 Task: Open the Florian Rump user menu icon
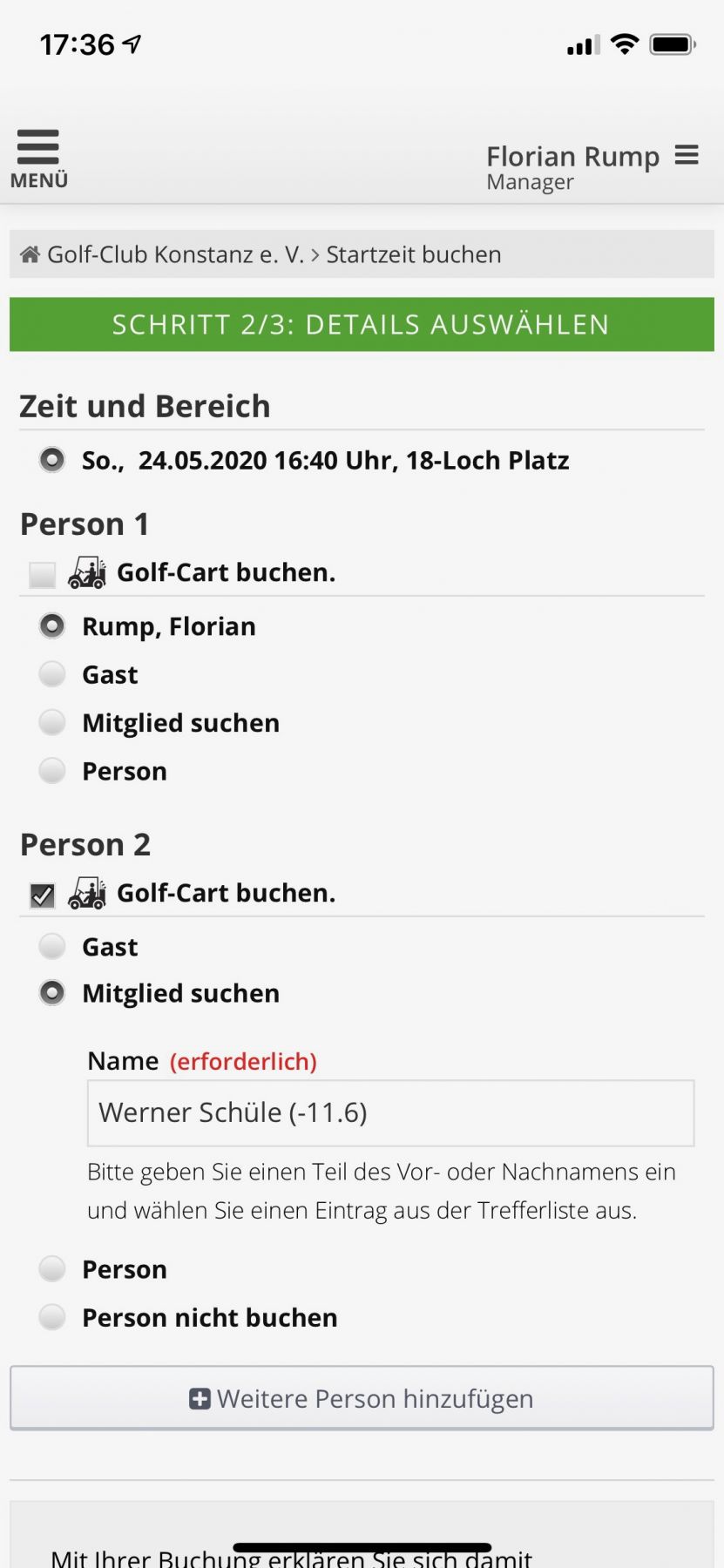pos(687,155)
